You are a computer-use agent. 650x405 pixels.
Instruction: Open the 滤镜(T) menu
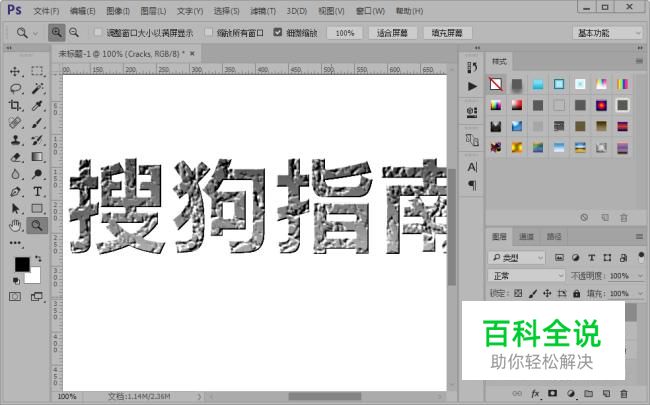click(263, 11)
